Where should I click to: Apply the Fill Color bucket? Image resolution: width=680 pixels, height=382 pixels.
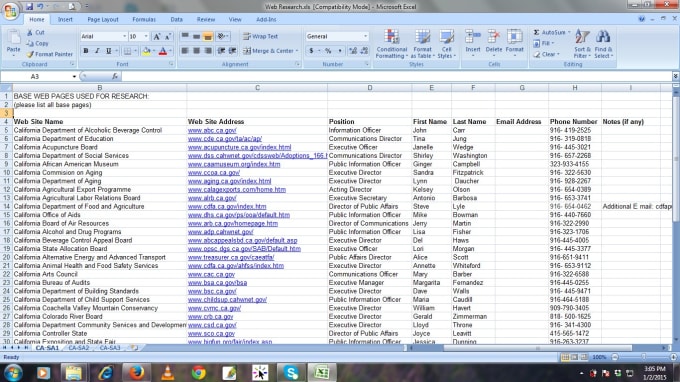click(146, 51)
